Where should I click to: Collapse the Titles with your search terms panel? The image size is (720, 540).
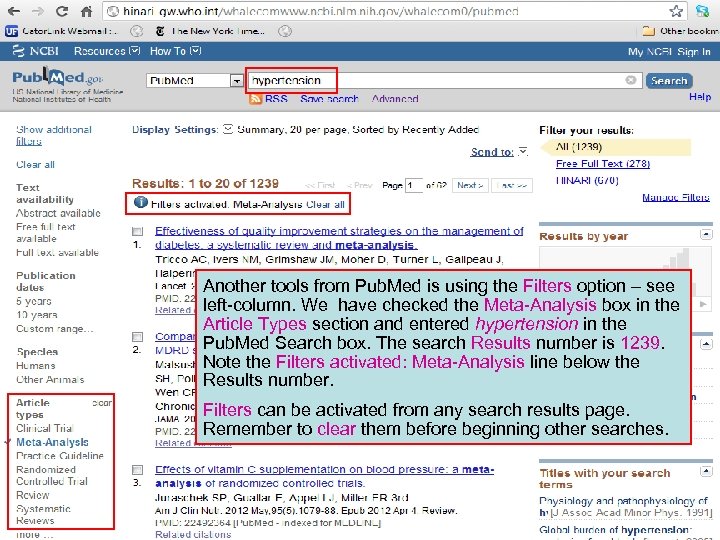[705, 471]
